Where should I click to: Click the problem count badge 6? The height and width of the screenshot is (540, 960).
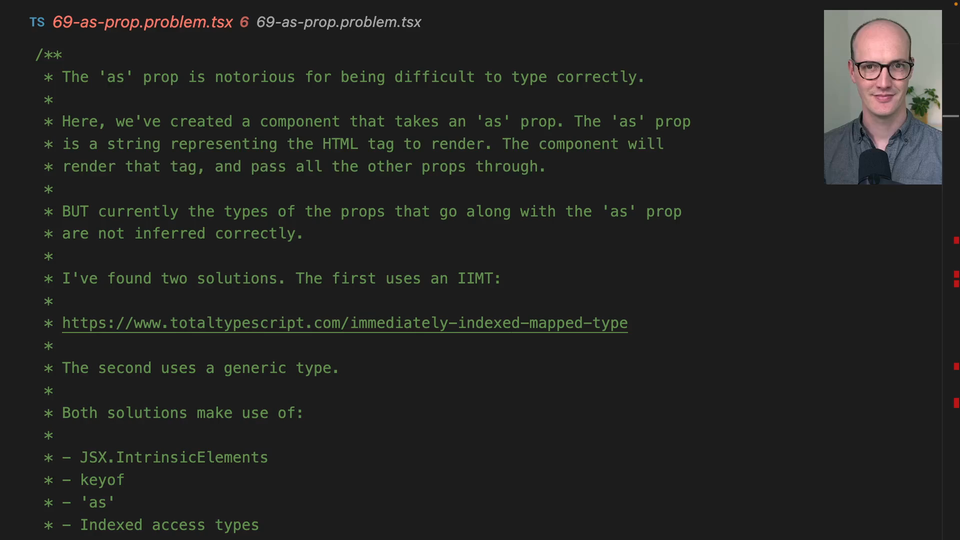244,22
